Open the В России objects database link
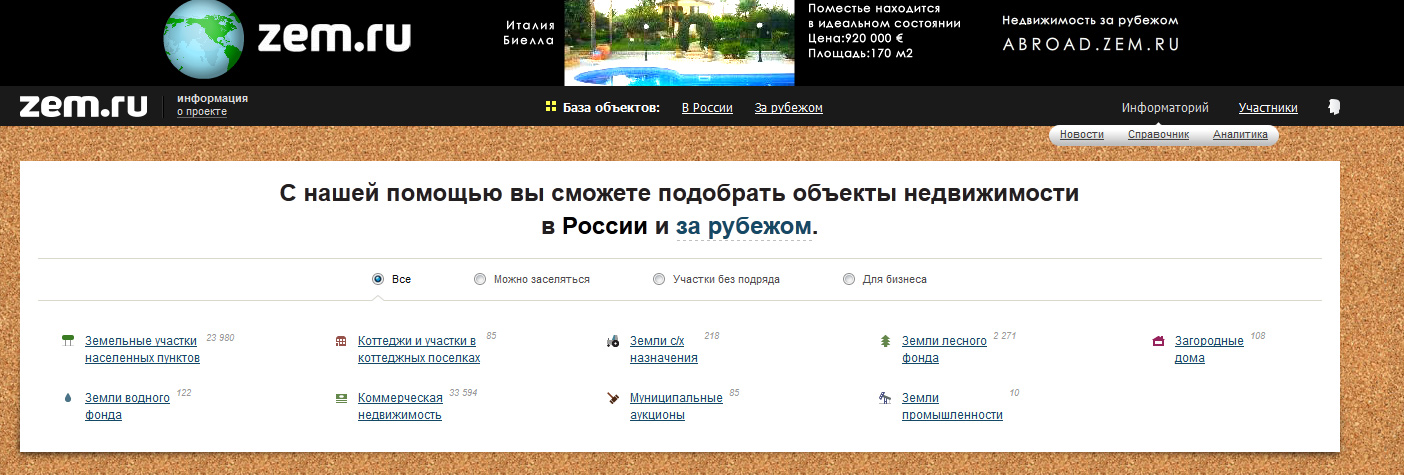1404x475 pixels. click(708, 108)
